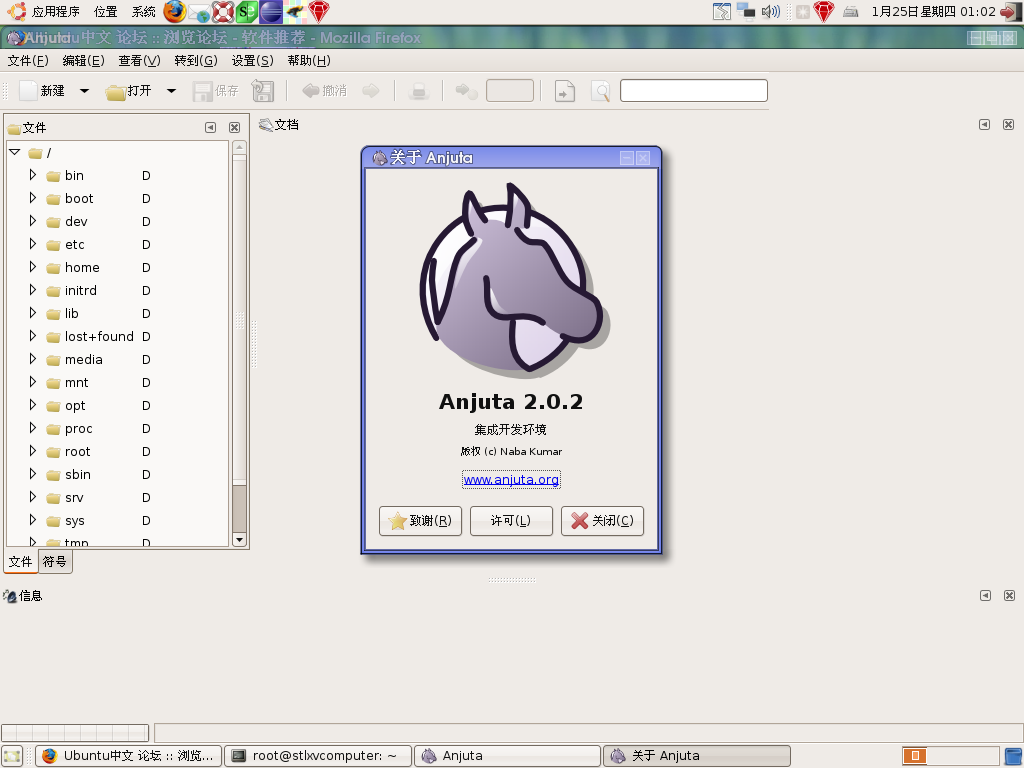The image size is (1024, 768).
Task: Close the 文档 panel
Action: pos(1008,124)
